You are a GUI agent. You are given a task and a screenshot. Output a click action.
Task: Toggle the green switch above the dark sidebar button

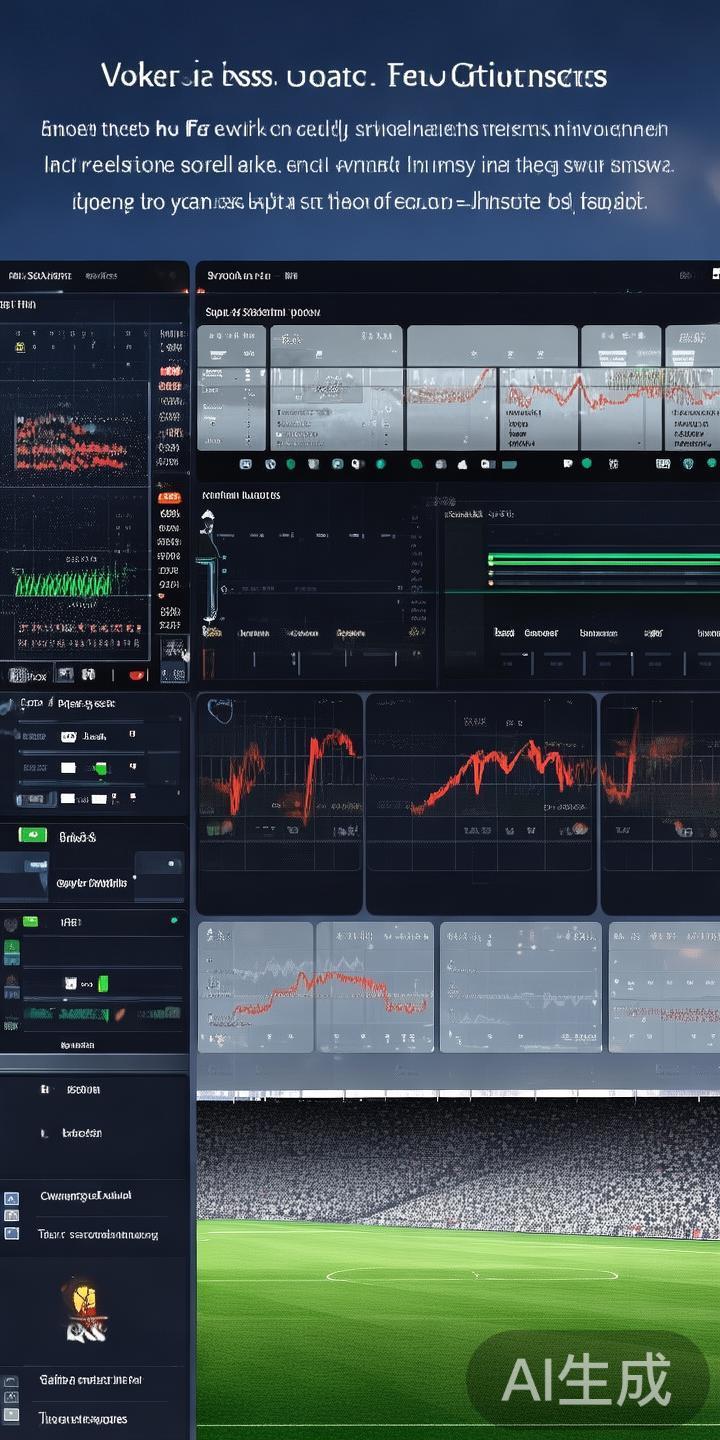(32, 835)
